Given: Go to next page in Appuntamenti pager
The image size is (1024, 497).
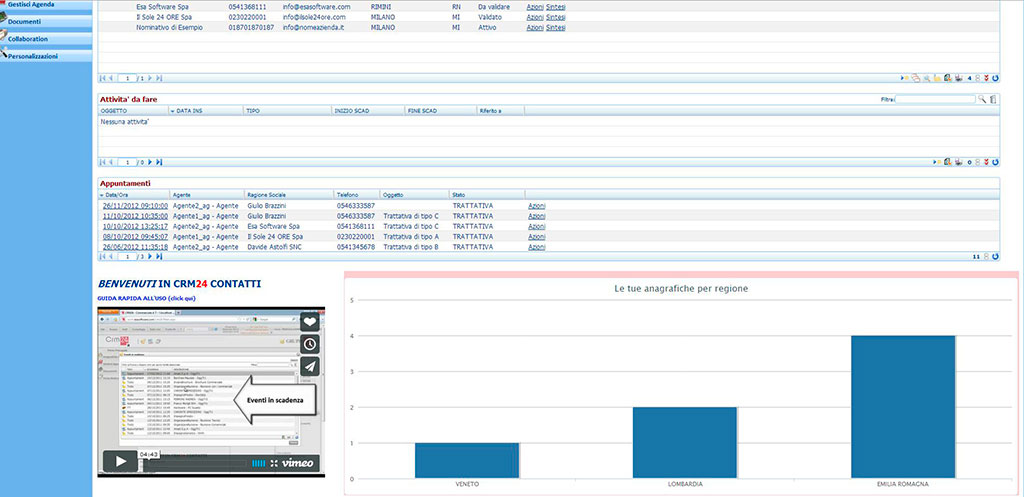Looking at the screenshot, I should (150, 257).
